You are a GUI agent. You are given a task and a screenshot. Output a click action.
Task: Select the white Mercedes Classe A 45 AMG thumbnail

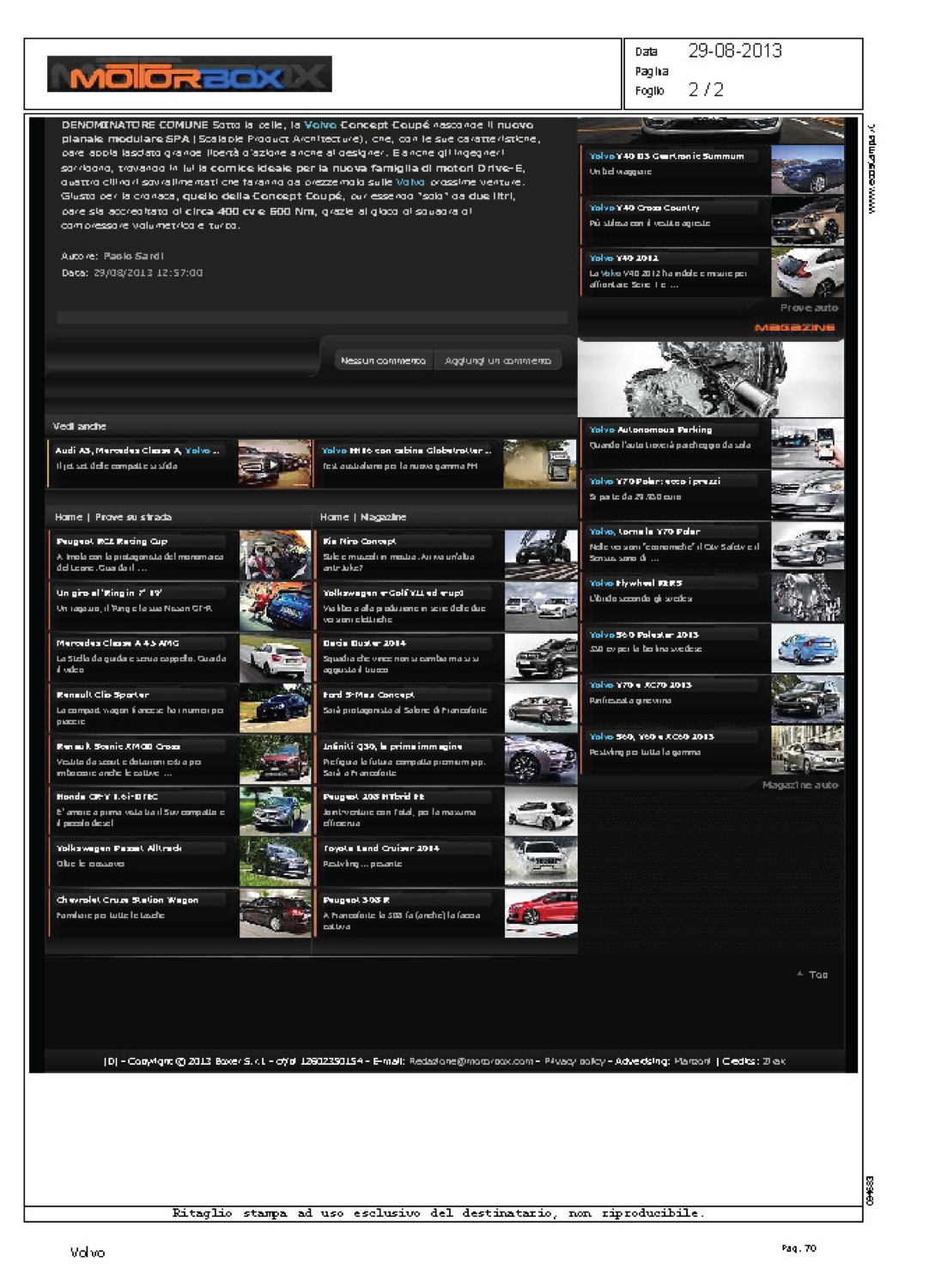point(275,658)
